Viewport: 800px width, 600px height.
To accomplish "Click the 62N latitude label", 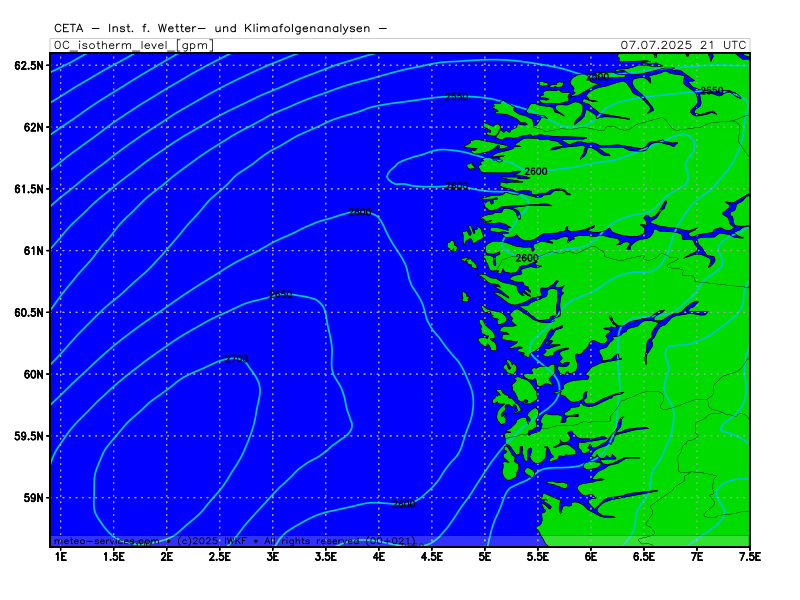I will (34, 127).
